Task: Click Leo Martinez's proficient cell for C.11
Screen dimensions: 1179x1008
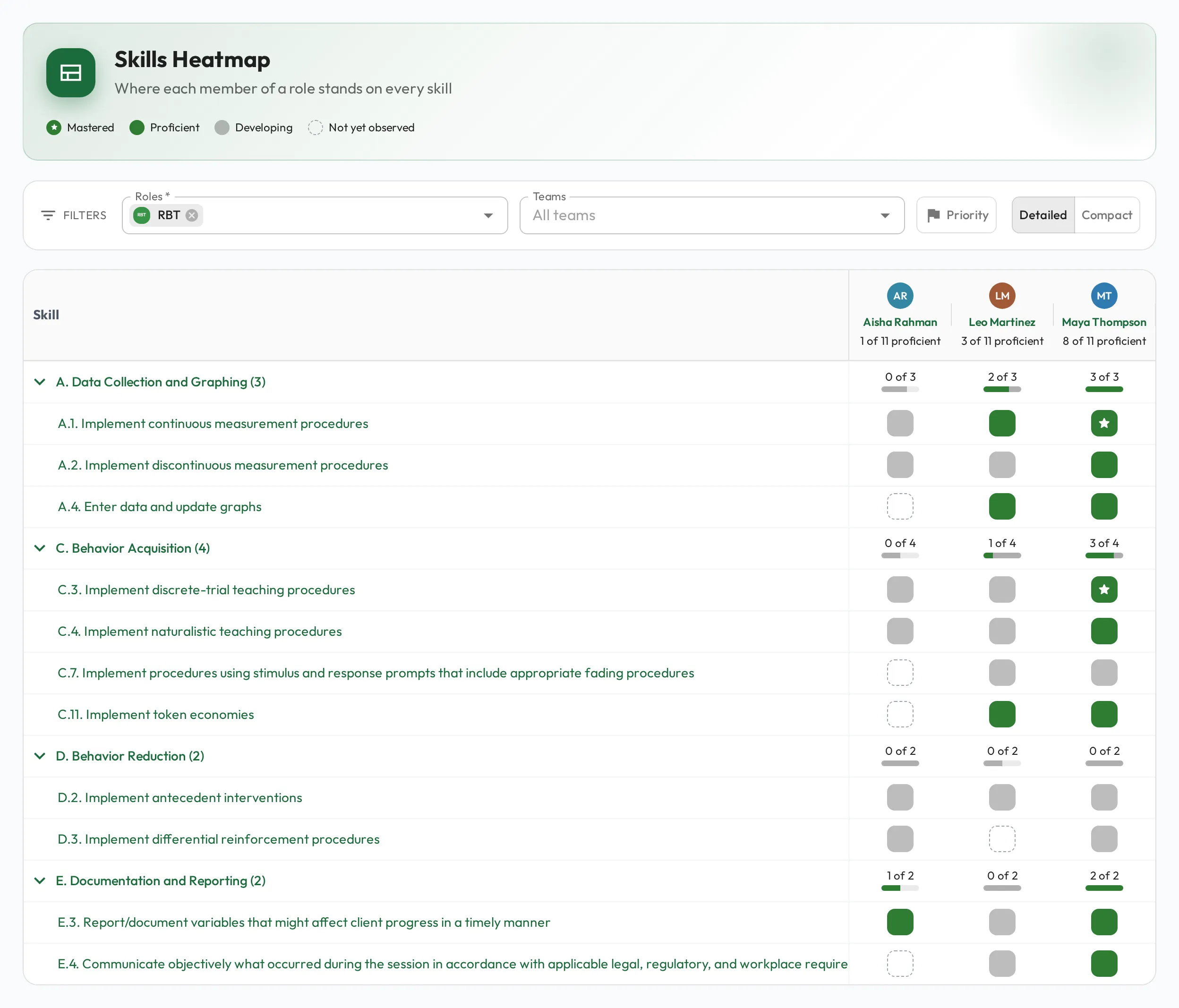Action: [1002, 714]
